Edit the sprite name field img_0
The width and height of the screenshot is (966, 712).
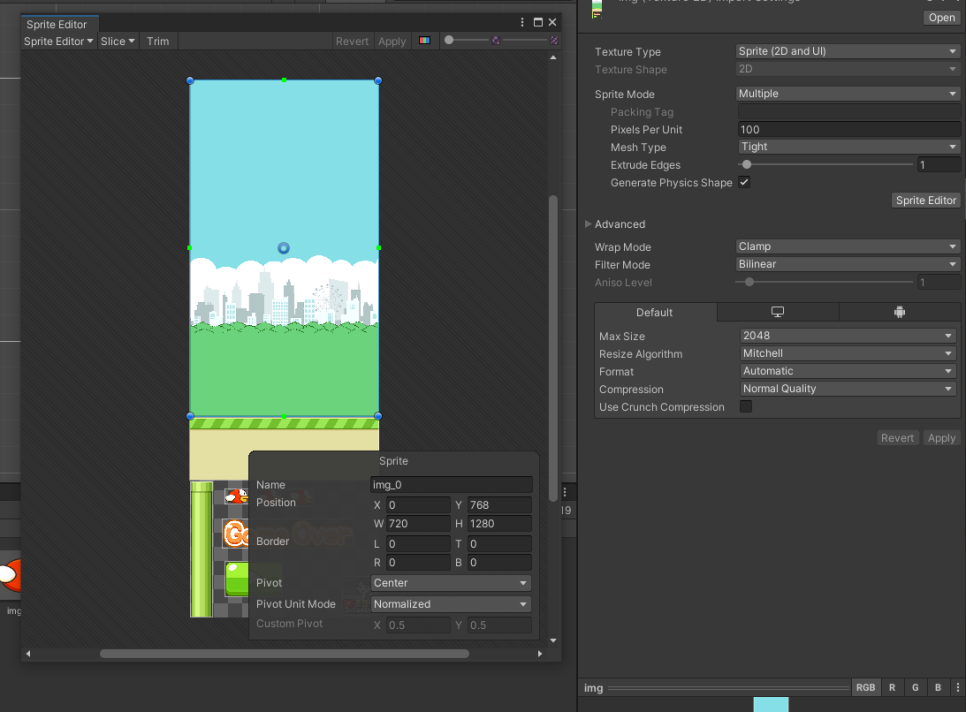pyautogui.click(x=450, y=485)
